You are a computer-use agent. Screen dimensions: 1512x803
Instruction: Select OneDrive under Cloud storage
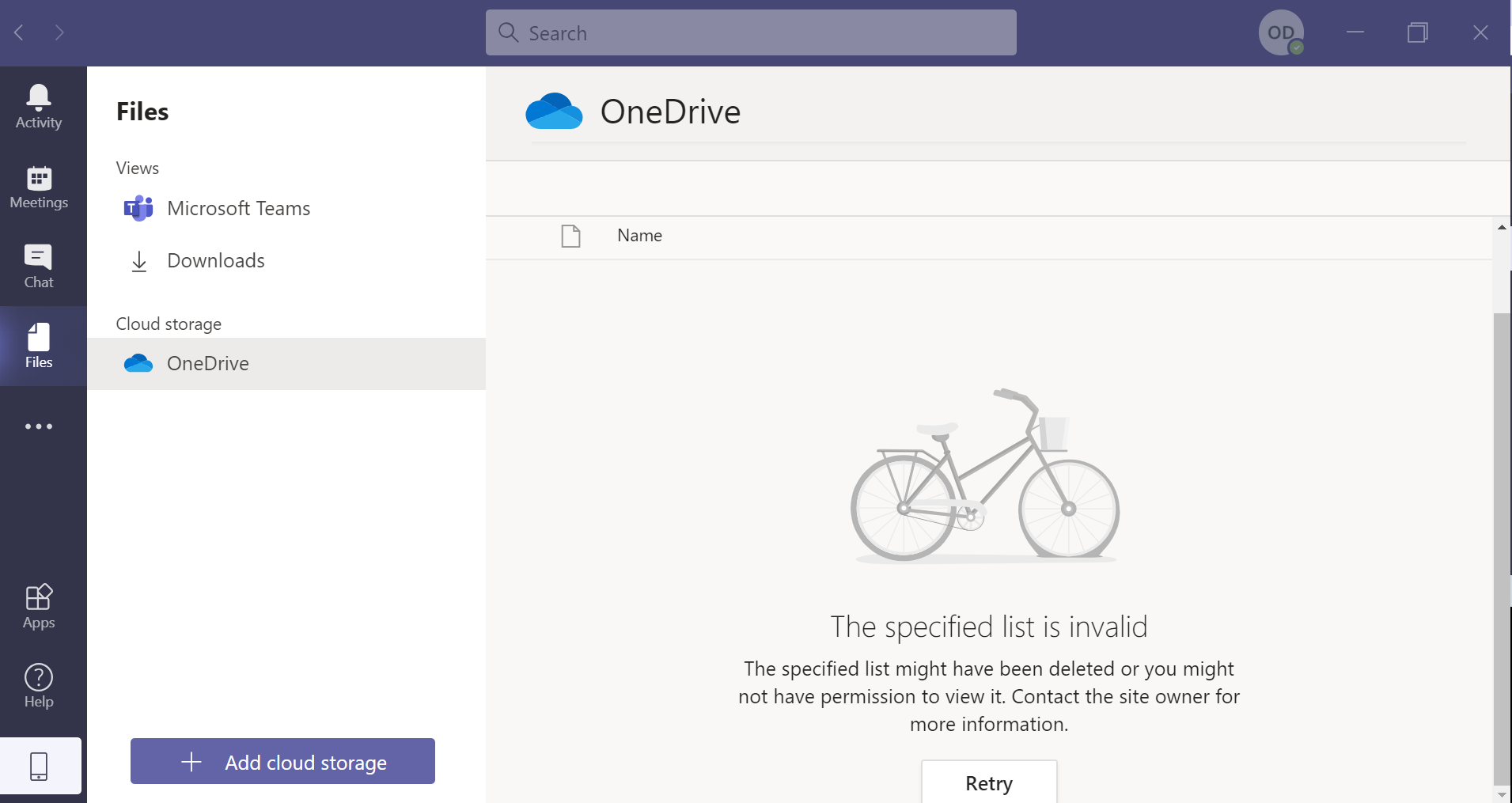[x=286, y=363]
